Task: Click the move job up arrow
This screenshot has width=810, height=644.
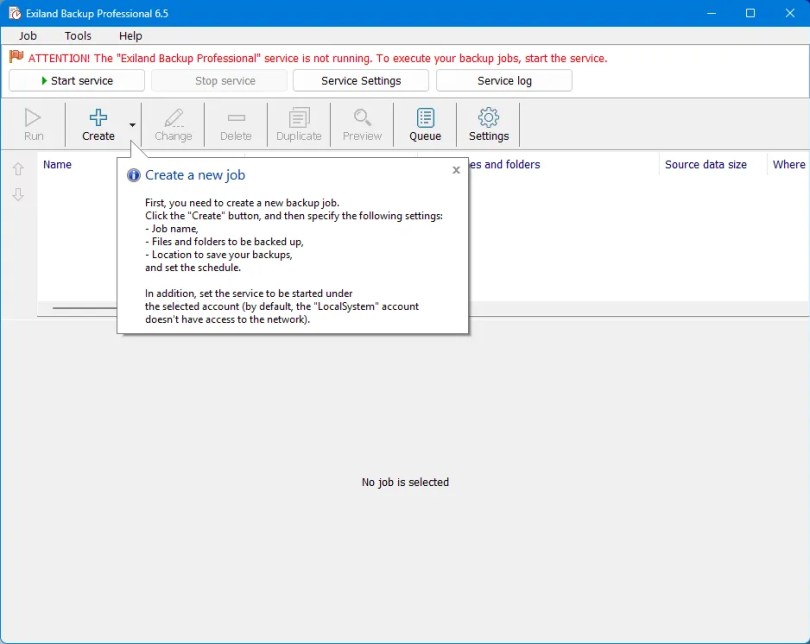Action: click(x=17, y=169)
